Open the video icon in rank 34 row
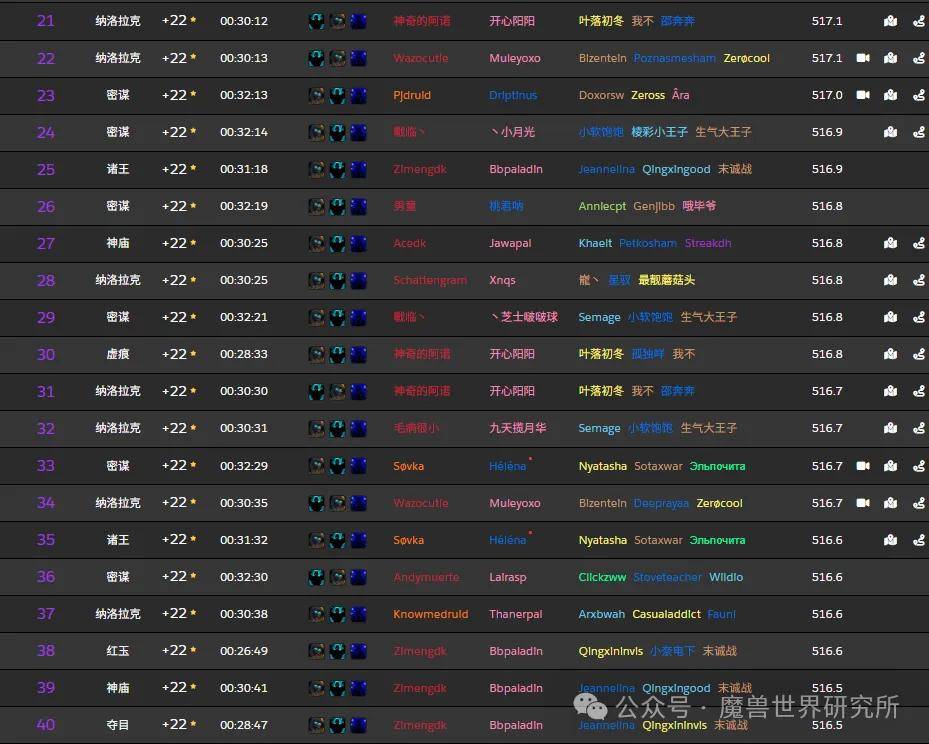Screen dimensions: 929x744 click(863, 503)
